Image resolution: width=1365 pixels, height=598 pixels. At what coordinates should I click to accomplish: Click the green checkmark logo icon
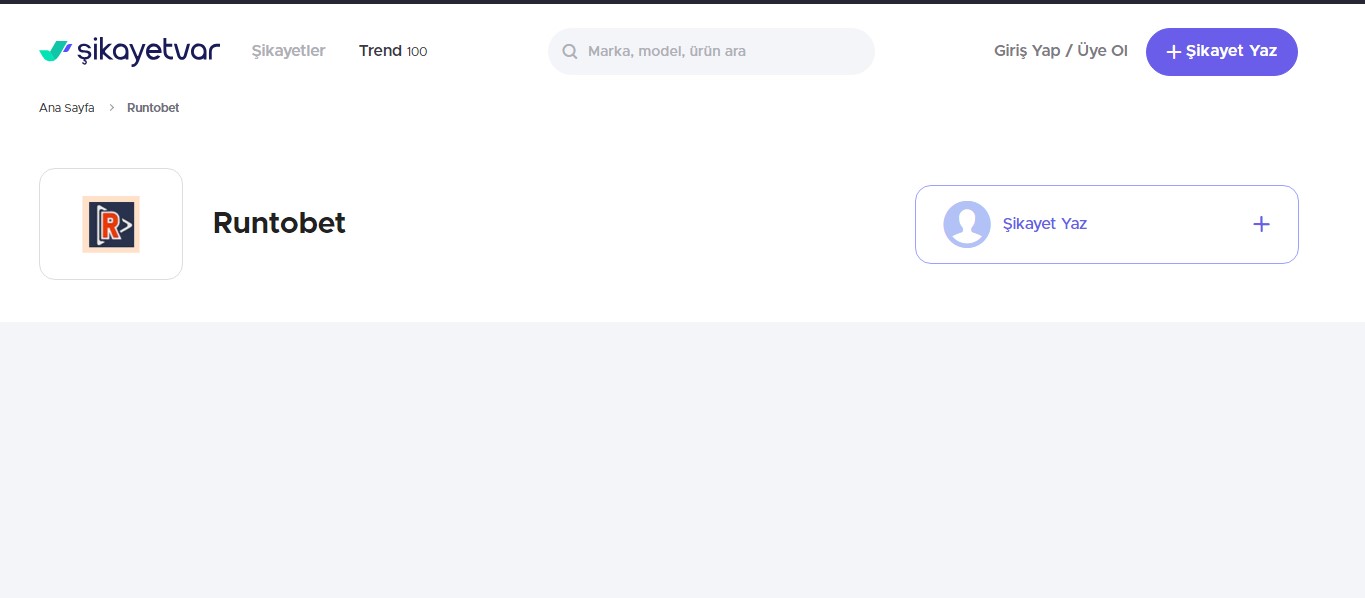[55, 51]
